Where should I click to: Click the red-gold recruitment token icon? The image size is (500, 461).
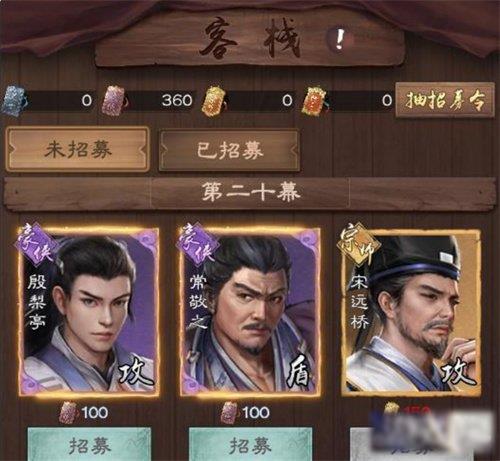(x=314, y=101)
